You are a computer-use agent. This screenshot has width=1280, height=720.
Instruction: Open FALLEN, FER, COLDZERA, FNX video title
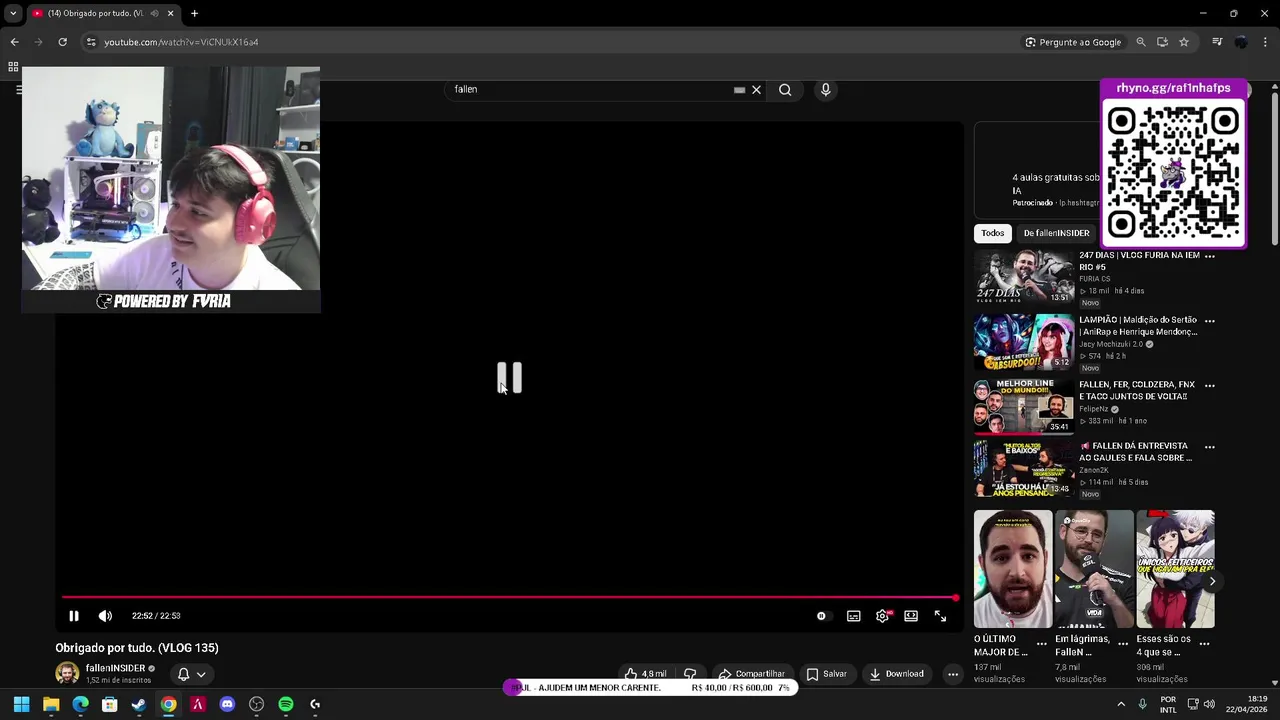click(1137, 390)
